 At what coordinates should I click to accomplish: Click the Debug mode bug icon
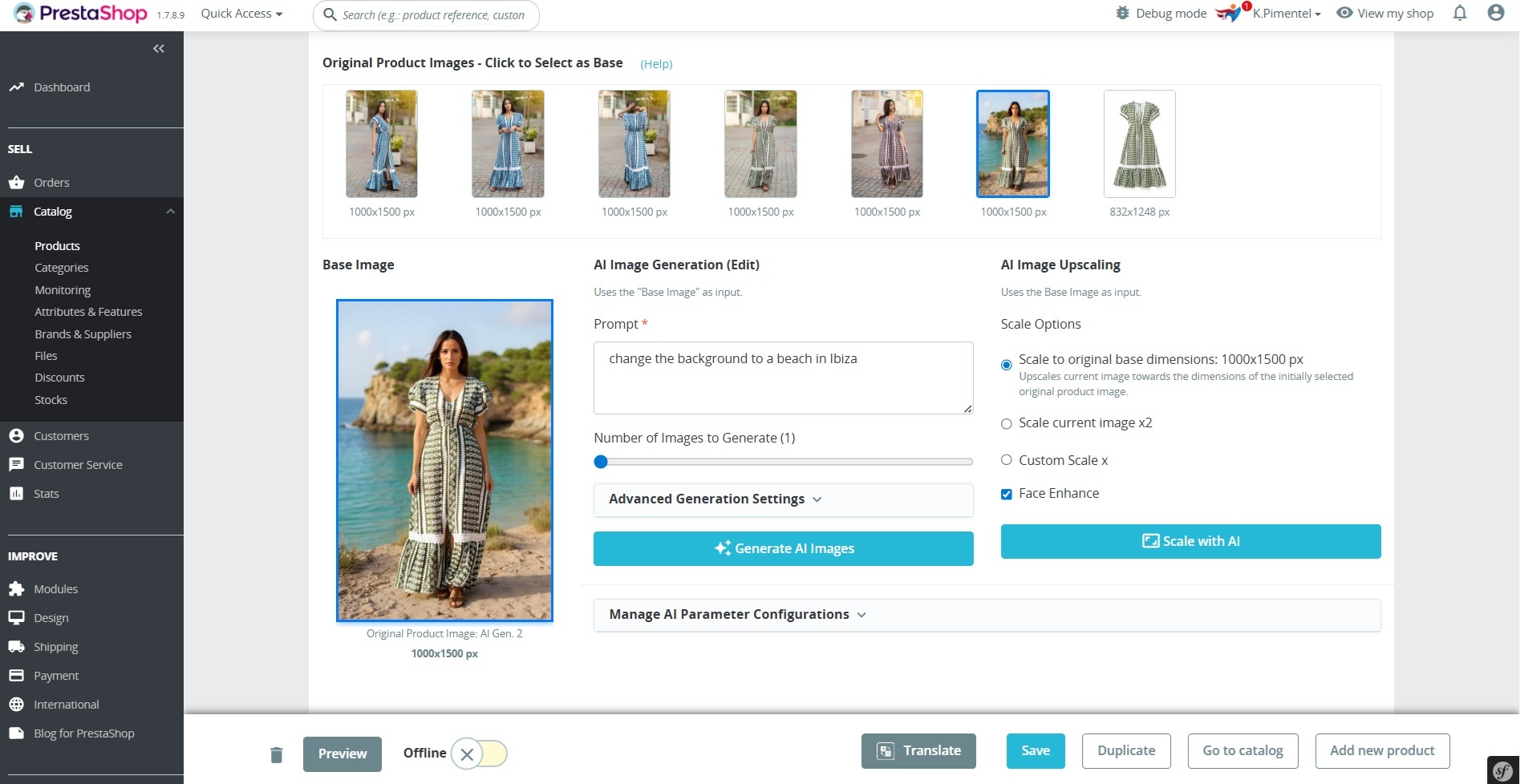(1123, 13)
